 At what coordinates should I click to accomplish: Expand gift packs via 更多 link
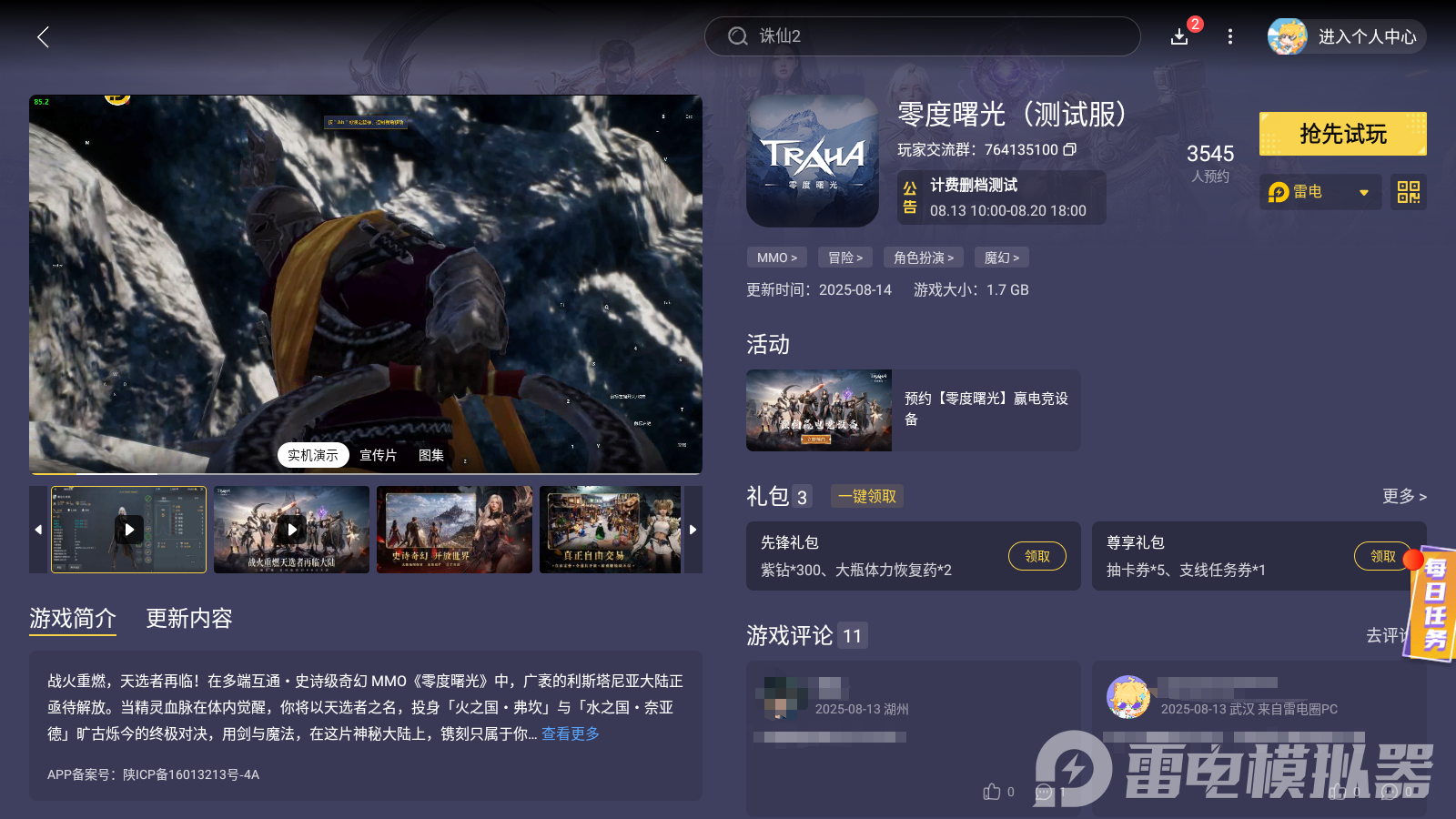[x=1402, y=497]
